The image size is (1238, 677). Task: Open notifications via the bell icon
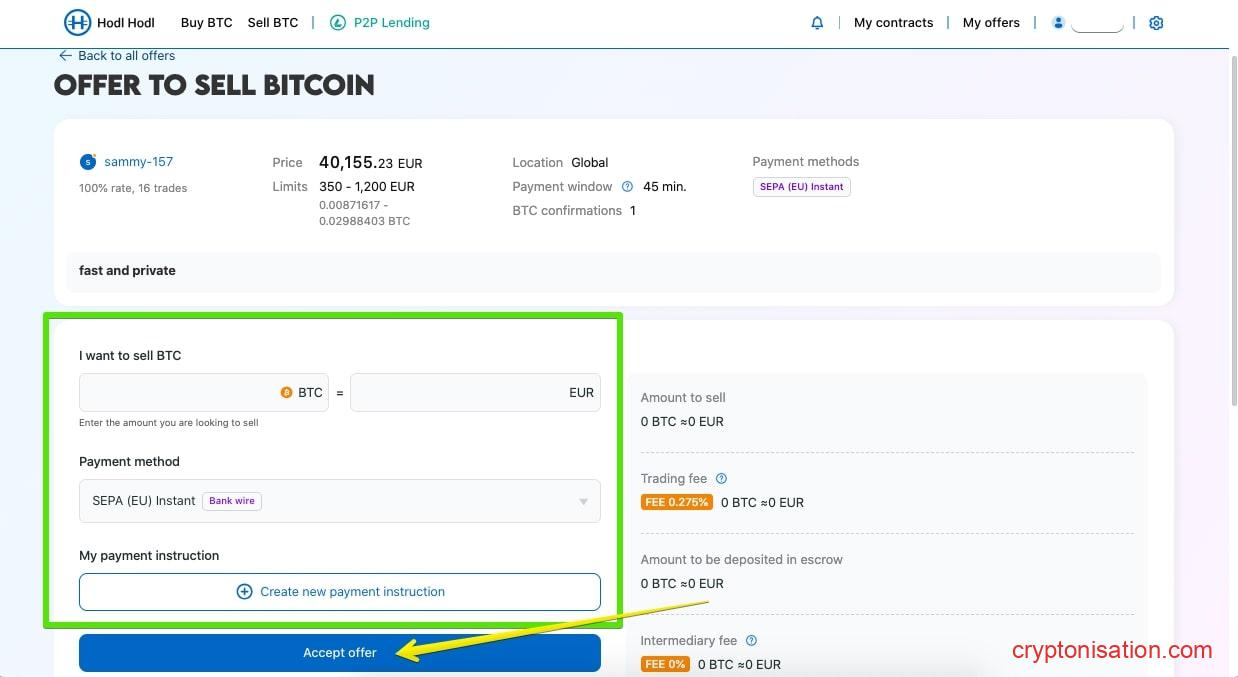pyautogui.click(x=817, y=22)
